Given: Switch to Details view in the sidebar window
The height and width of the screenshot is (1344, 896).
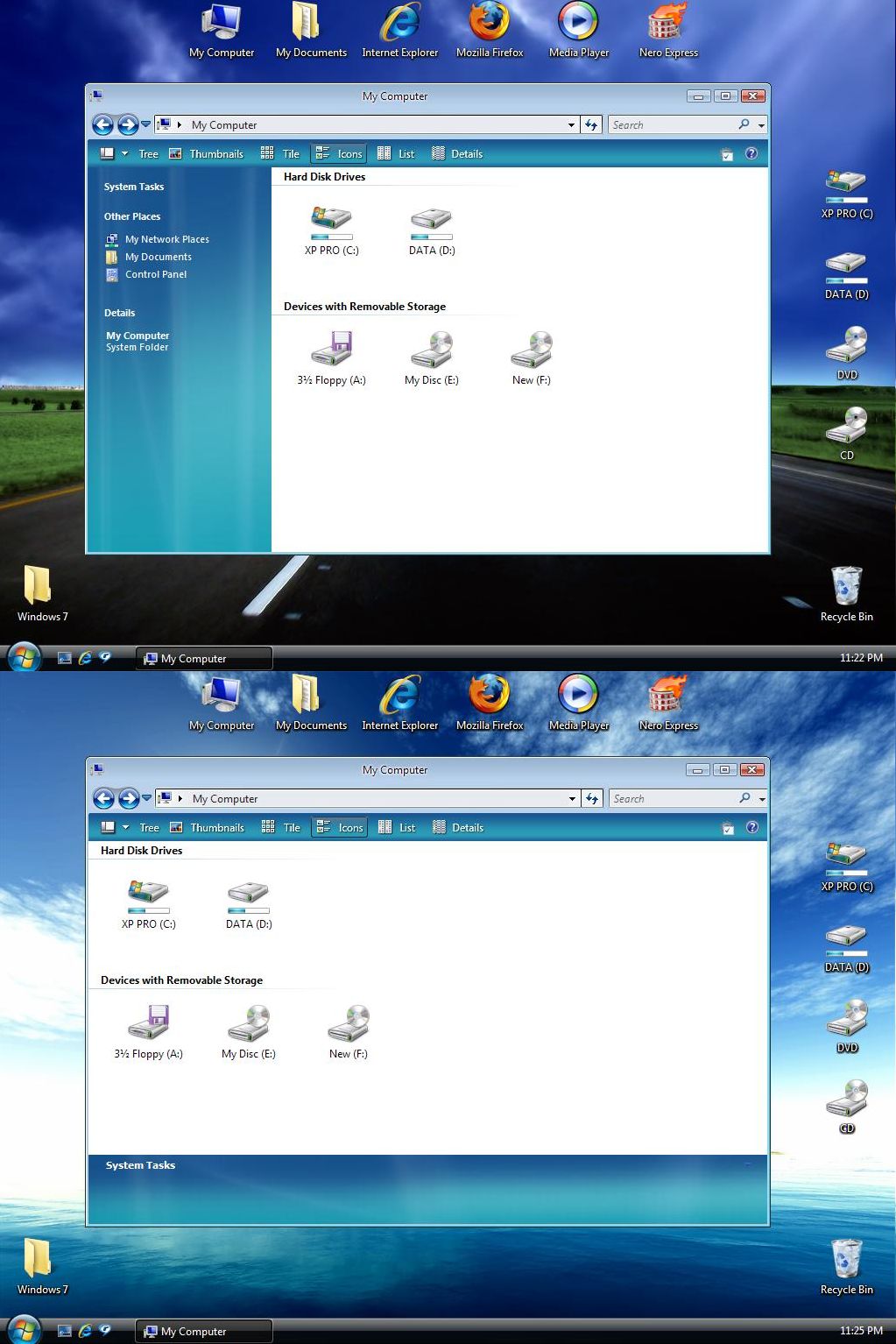Looking at the screenshot, I should [458, 154].
